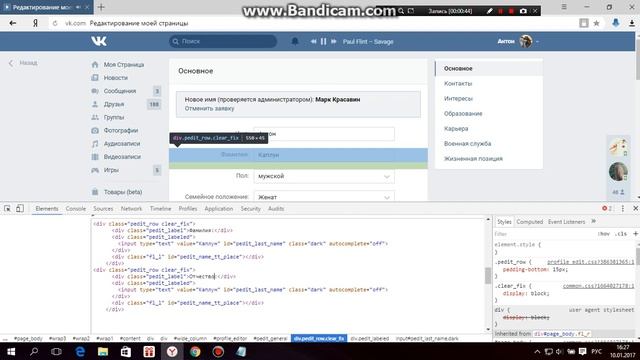Expand more Styles pane tabs chevron
This screenshot has width=640, height=360.
click(x=593, y=221)
